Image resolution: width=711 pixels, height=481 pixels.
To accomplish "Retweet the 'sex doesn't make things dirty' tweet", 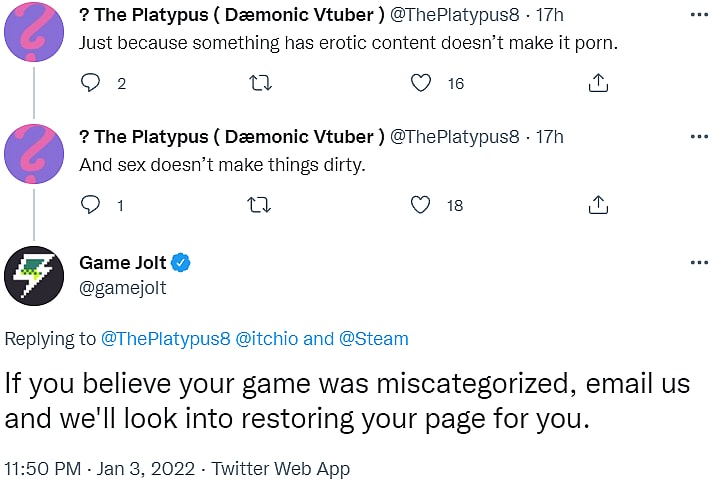I will pos(258,205).
